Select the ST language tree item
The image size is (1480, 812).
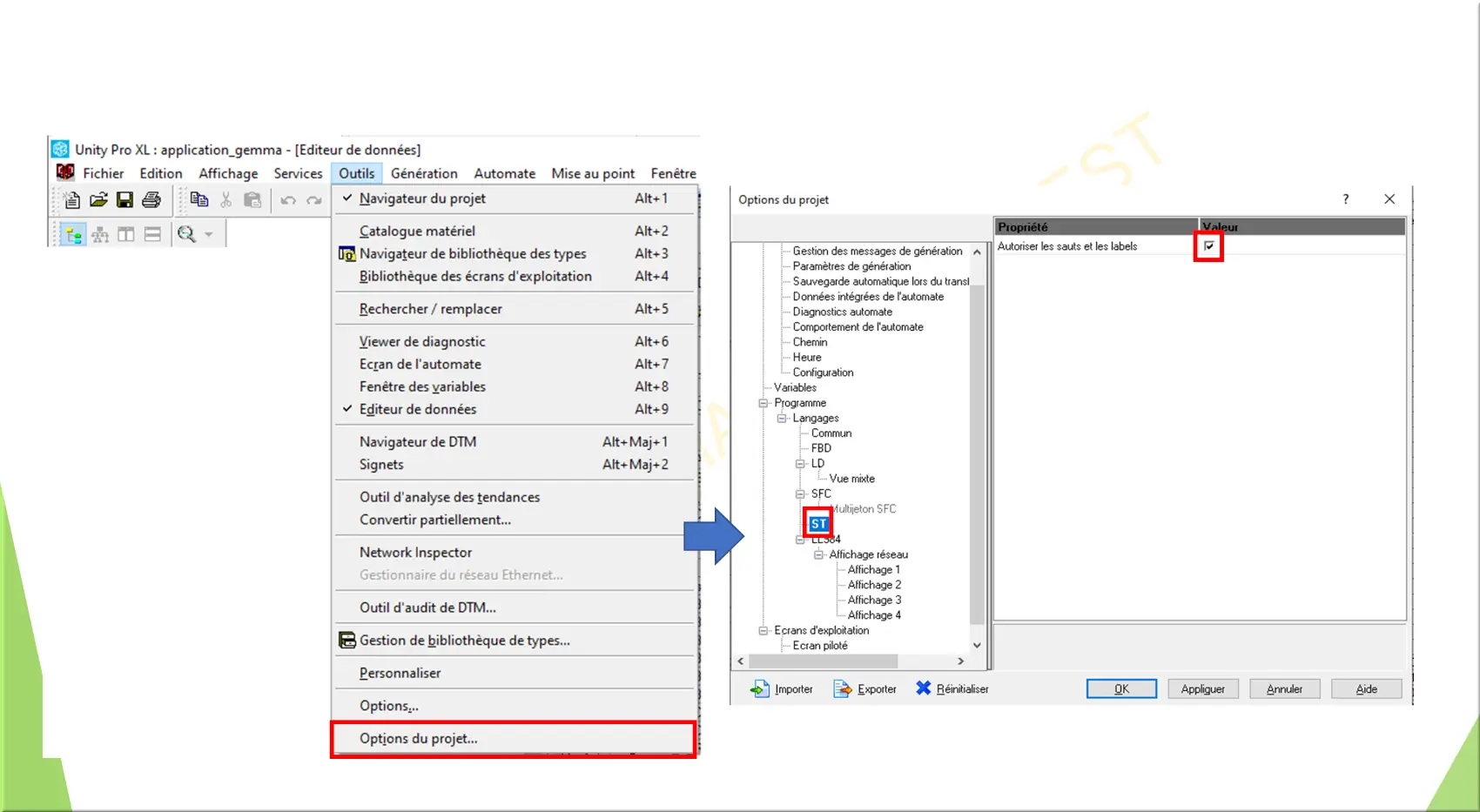coord(818,524)
